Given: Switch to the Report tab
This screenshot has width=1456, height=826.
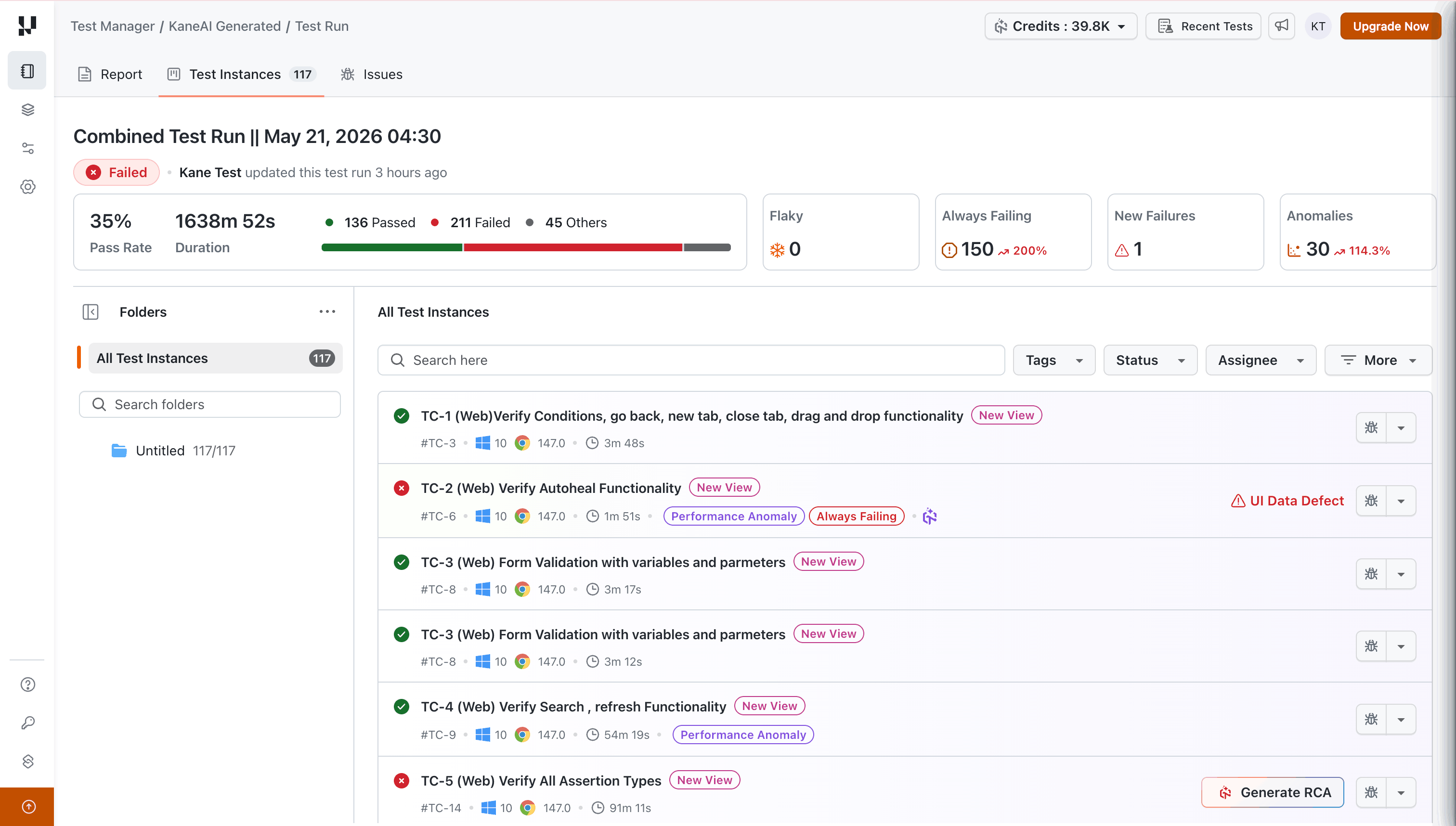Looking at the screenshot, I should (x=109, y=74).
